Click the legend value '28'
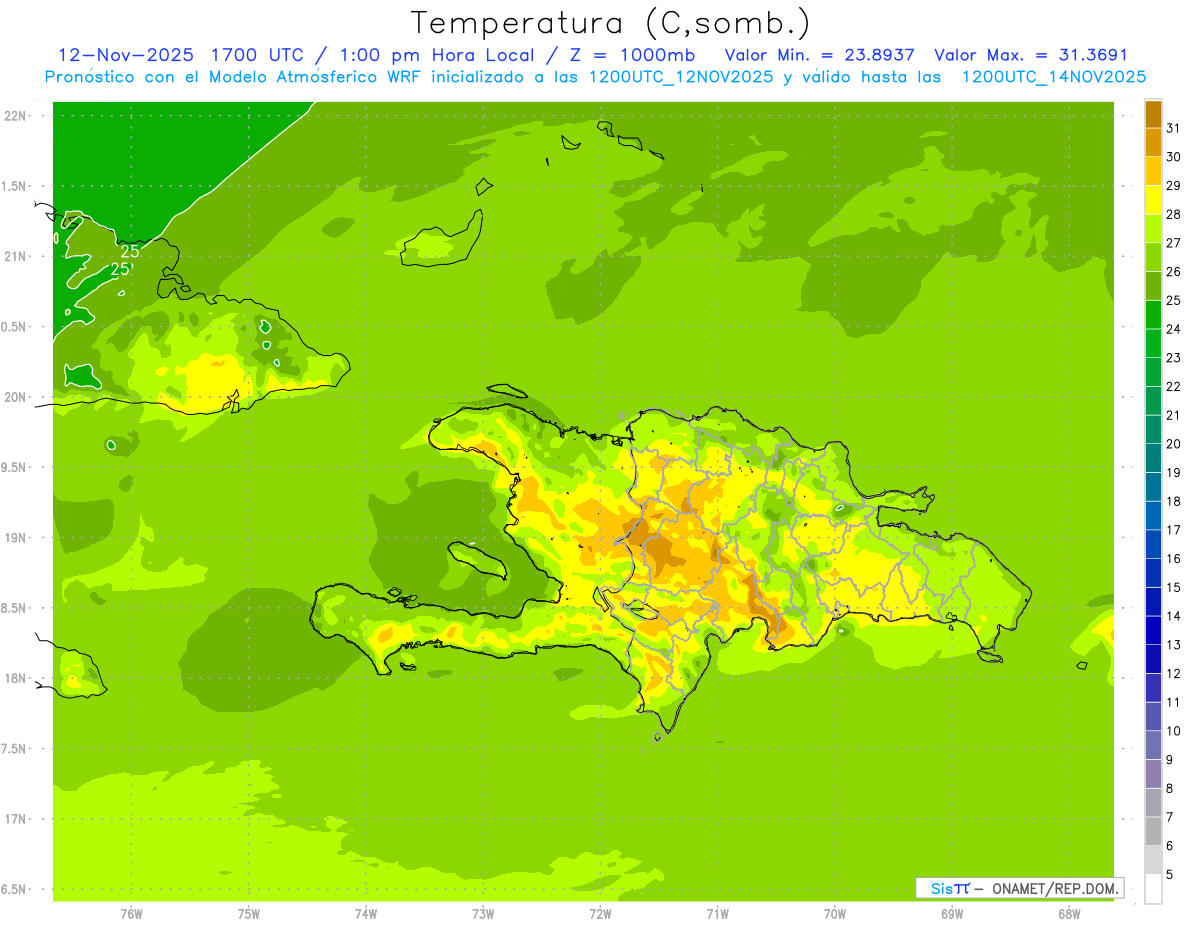1200x927 pixels. click(x=1174, y=214)
